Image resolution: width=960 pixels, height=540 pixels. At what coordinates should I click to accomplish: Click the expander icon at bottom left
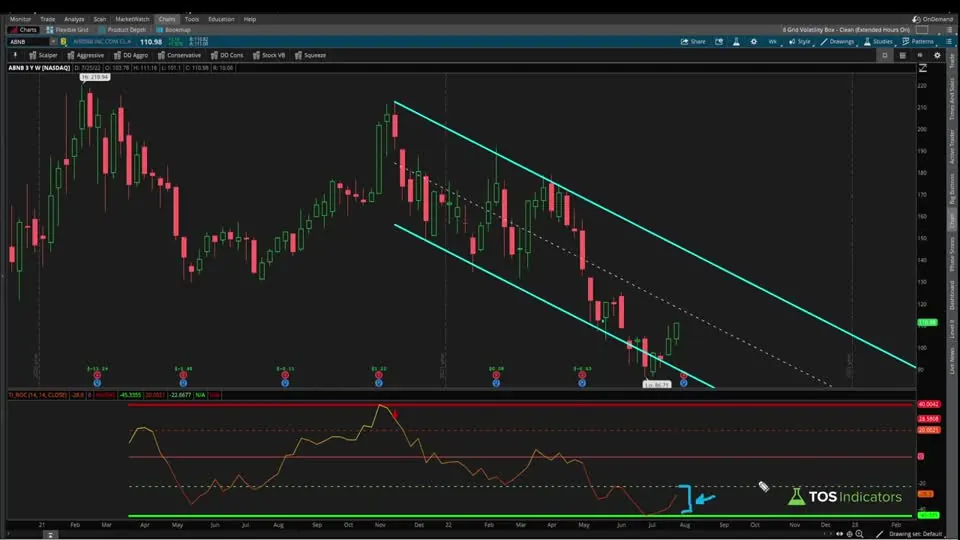click(x=50, y=534)
